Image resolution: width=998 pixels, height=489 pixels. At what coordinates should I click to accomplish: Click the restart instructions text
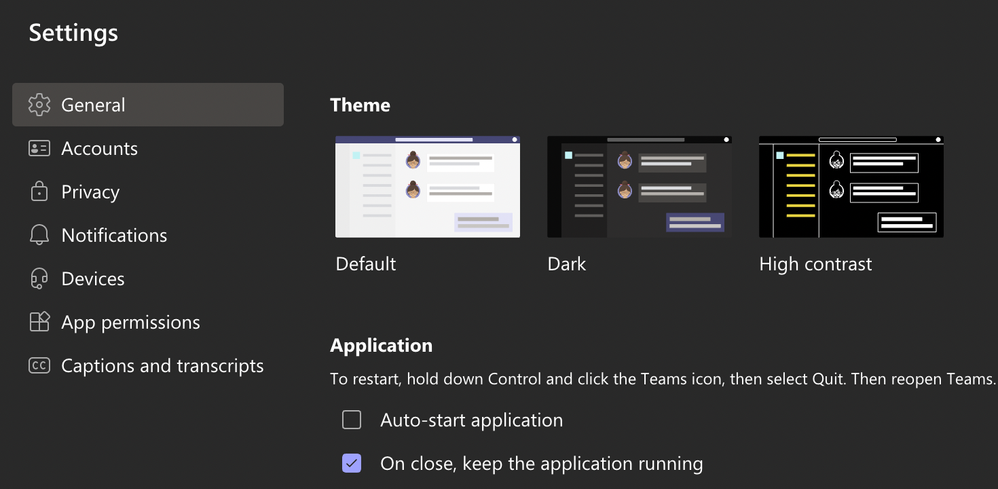coord(663,379)
